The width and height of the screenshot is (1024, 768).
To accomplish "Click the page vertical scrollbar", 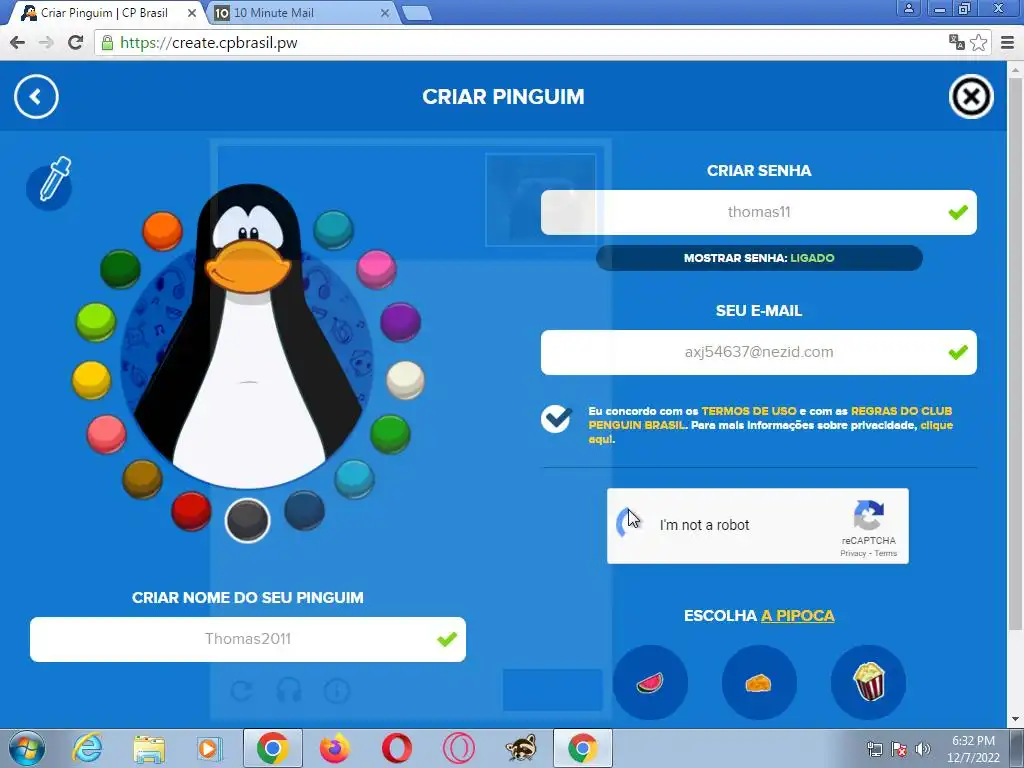I will (x=1016, y=353).
